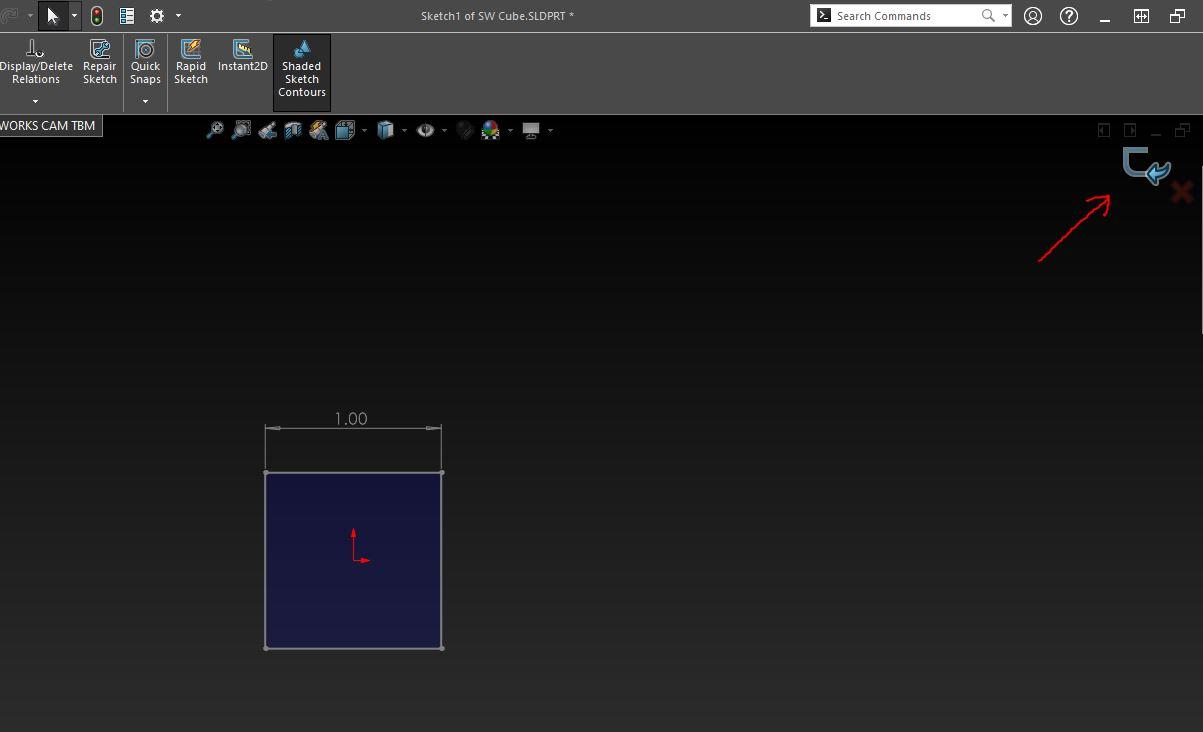This screenshot has height=732, width=1203.
Task: Click Zoom to Fit icon
Action: click(215, 130)
